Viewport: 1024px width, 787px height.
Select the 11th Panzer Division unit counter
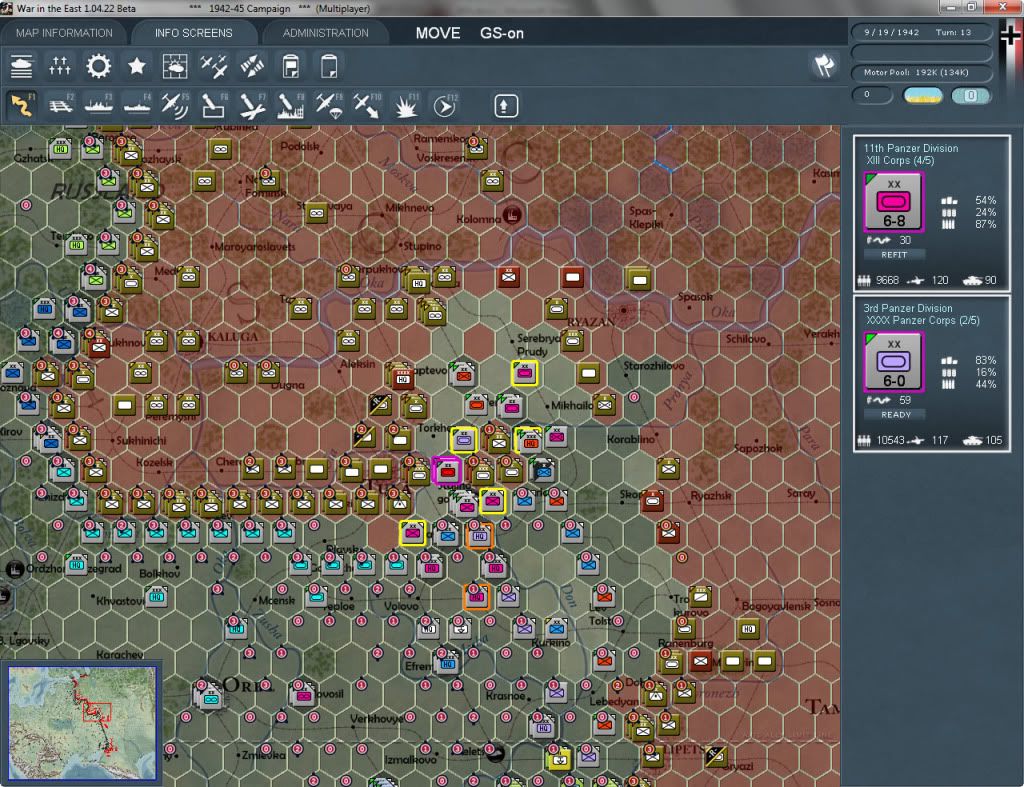pos(893,202)
